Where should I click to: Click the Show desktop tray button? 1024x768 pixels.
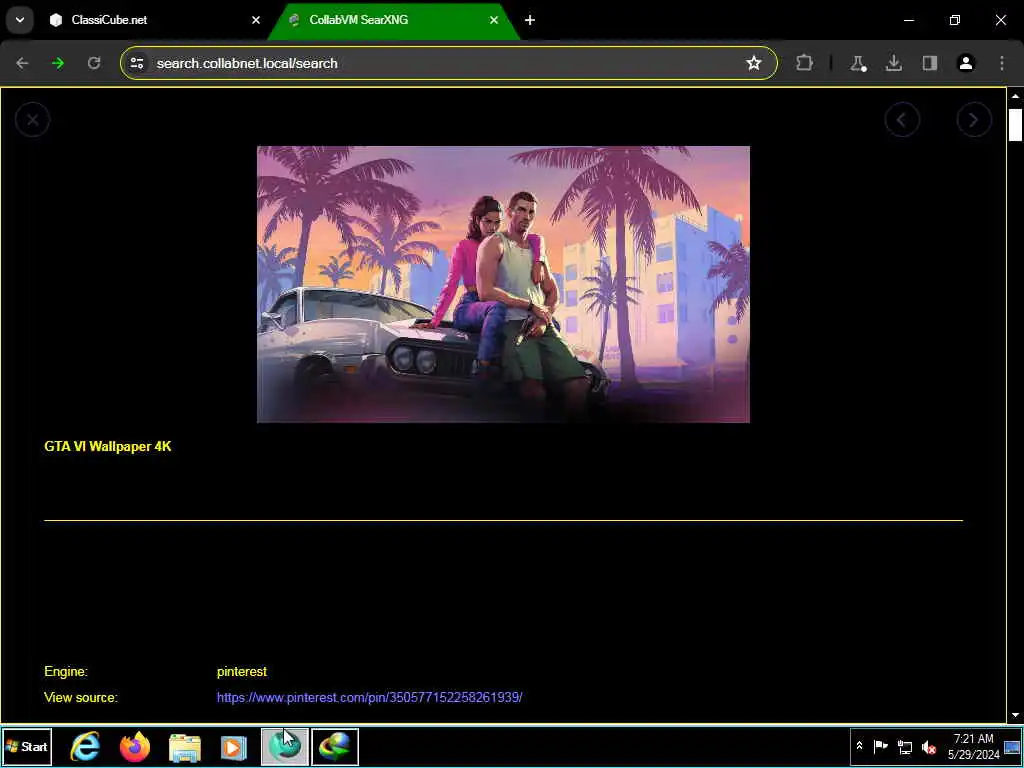tap(1012, 746)
